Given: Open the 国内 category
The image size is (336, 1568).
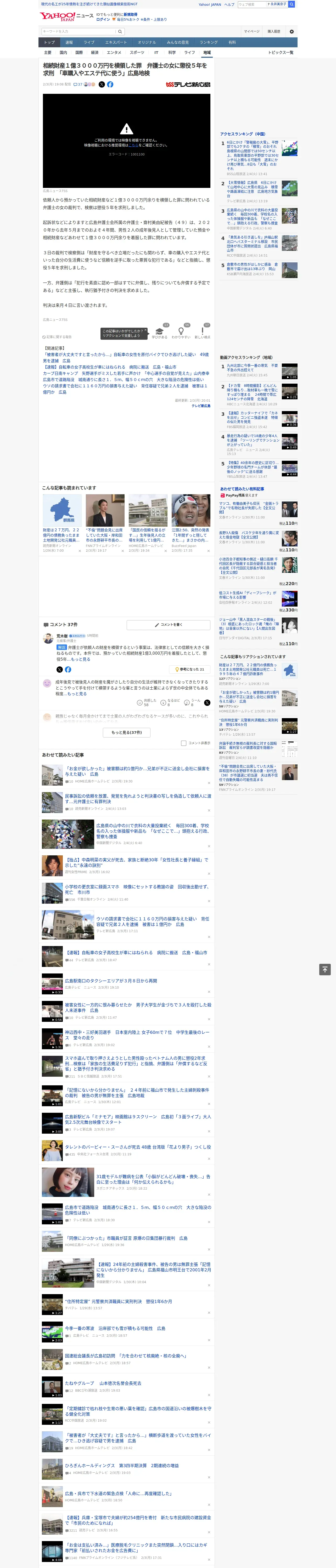Looking at the screenshot, I should pyautogui.click(x=63, y=52).
